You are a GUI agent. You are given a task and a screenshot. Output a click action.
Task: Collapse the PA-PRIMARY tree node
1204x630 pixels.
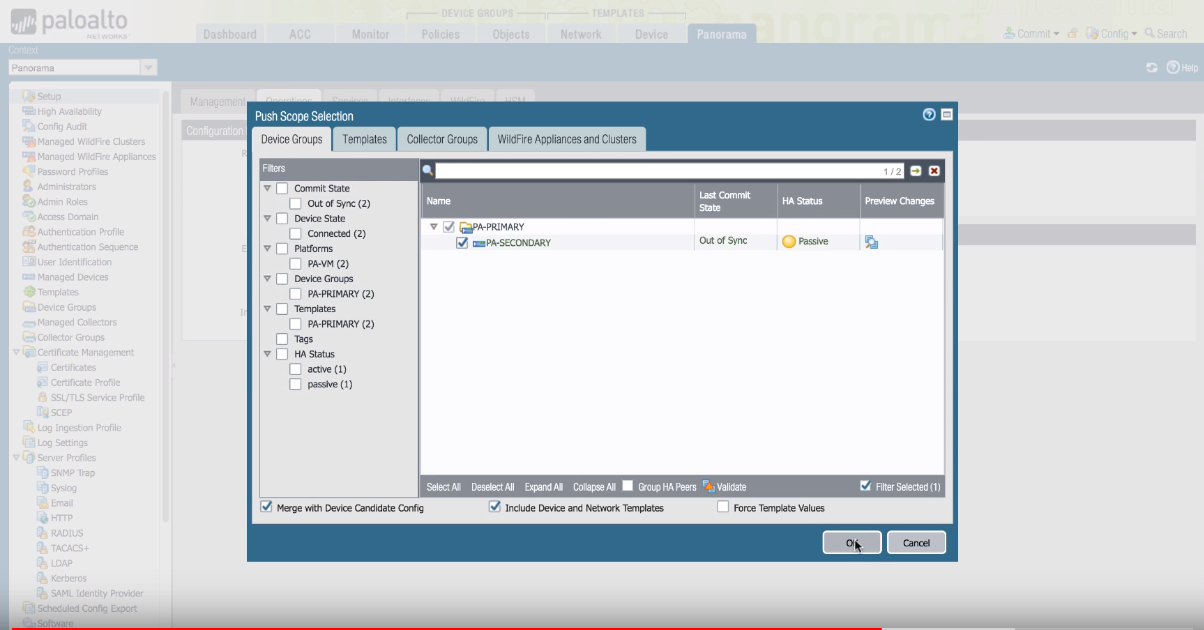tap(434, 227)
